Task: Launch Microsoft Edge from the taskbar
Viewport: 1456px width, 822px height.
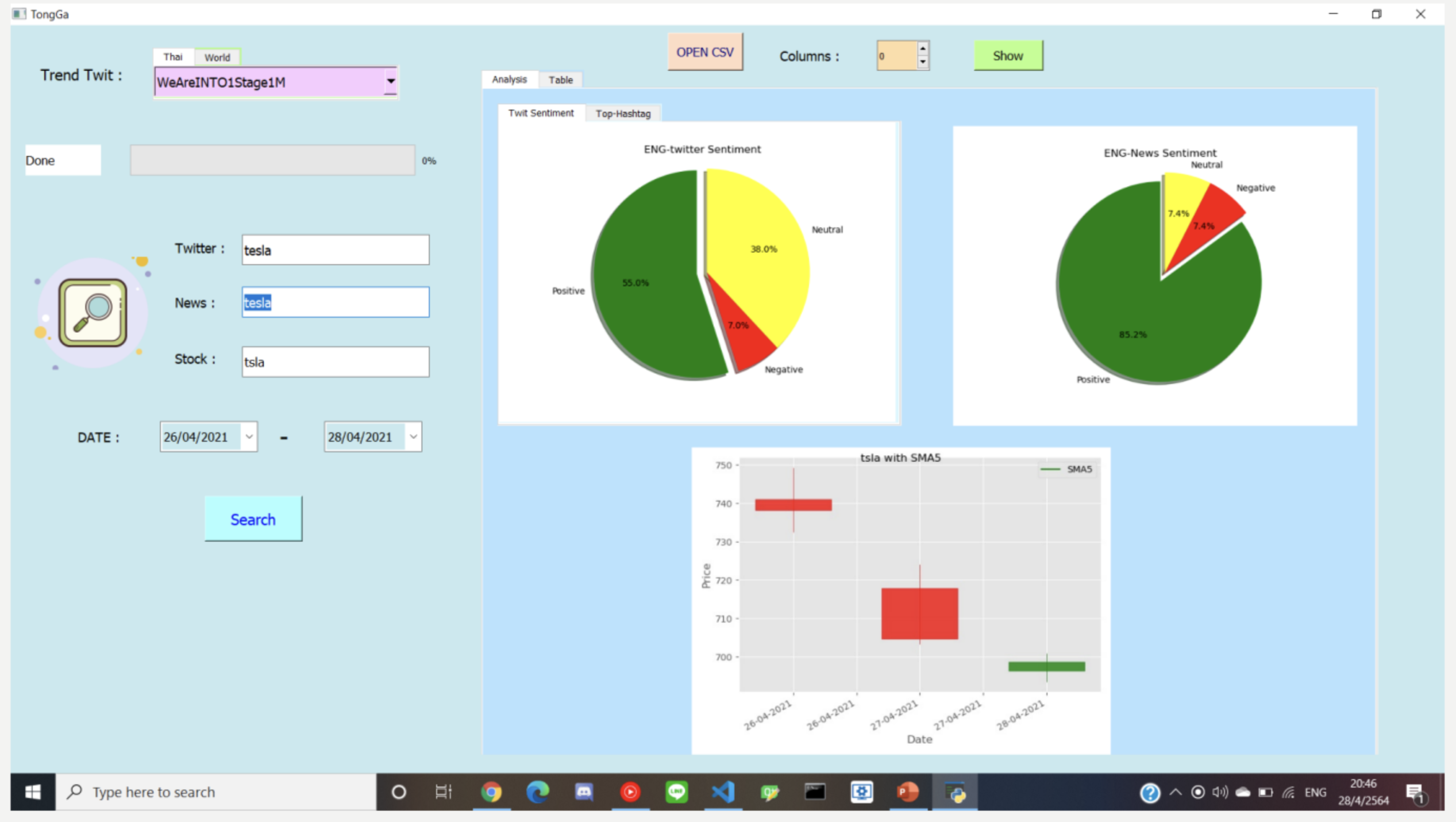Action: coord(538,792)
